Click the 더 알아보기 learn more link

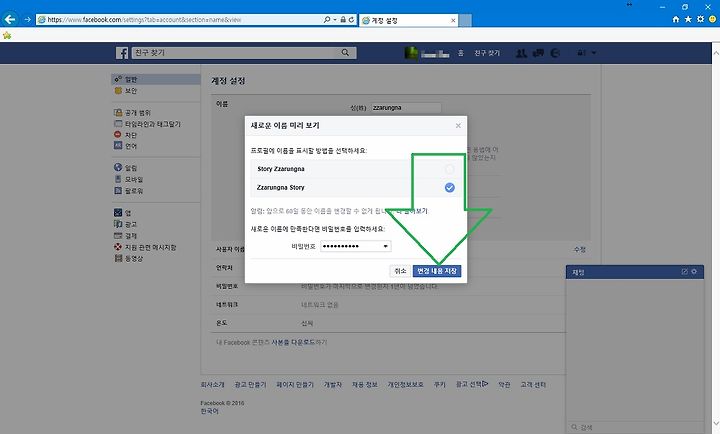point(411,211)
